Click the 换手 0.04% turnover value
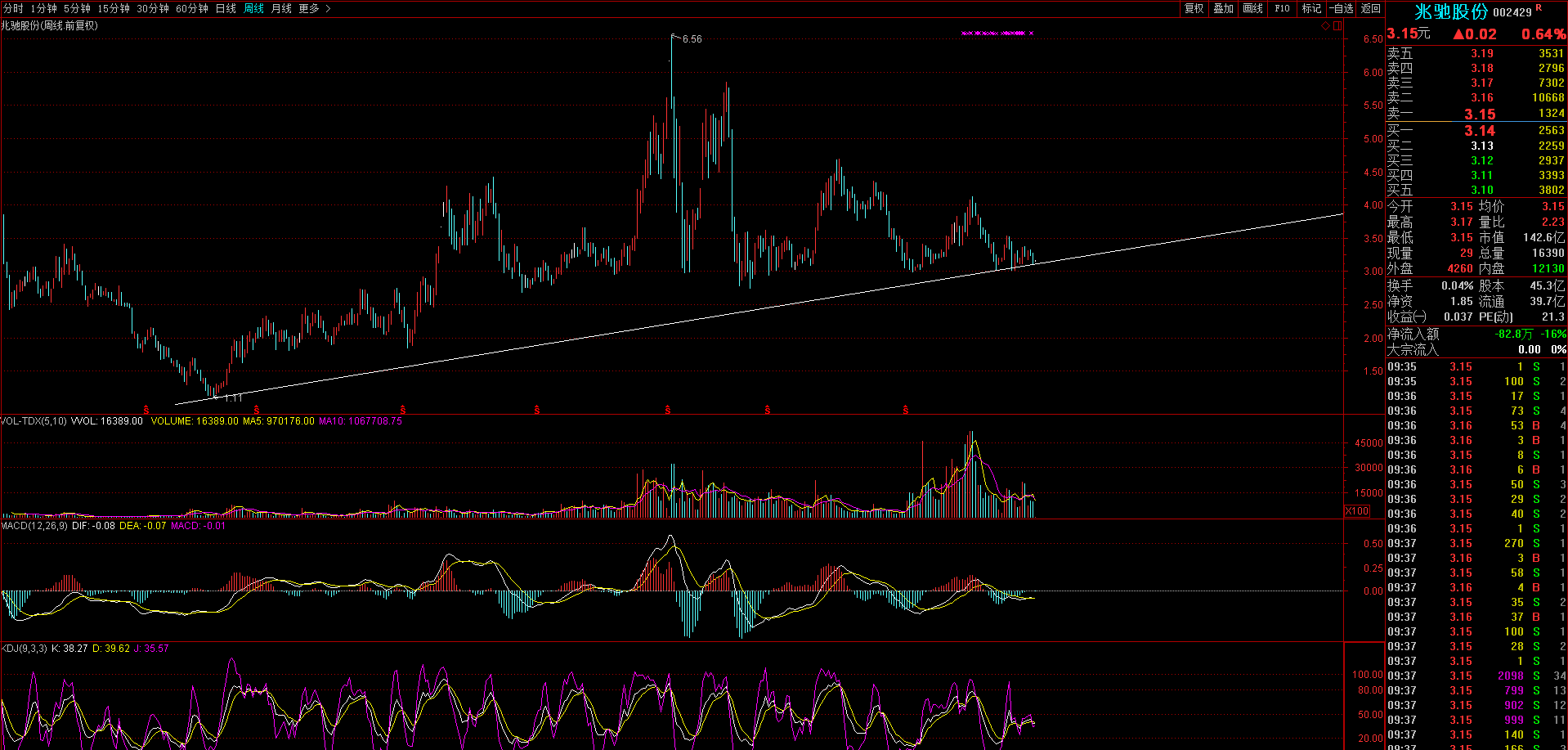 [1458, 285]
